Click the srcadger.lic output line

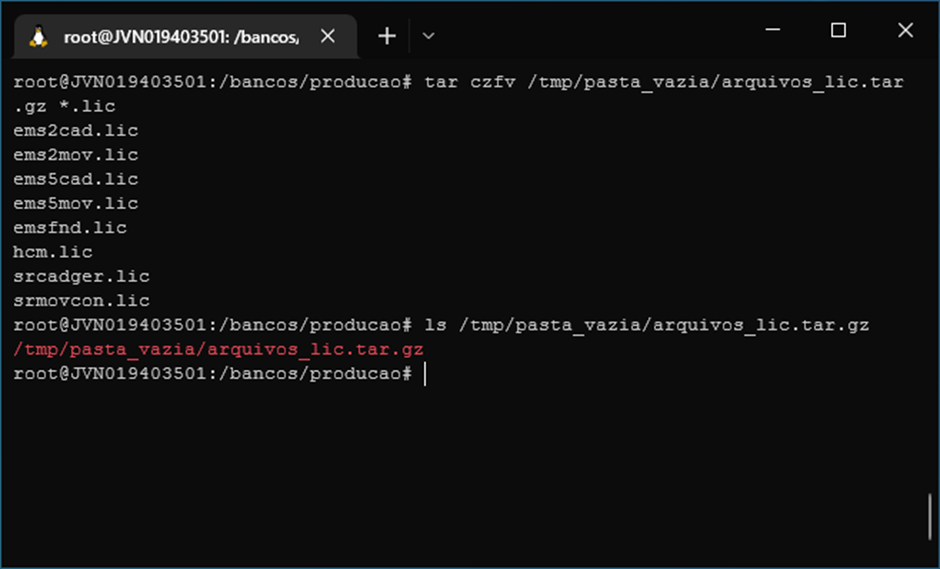pos(82,276)
